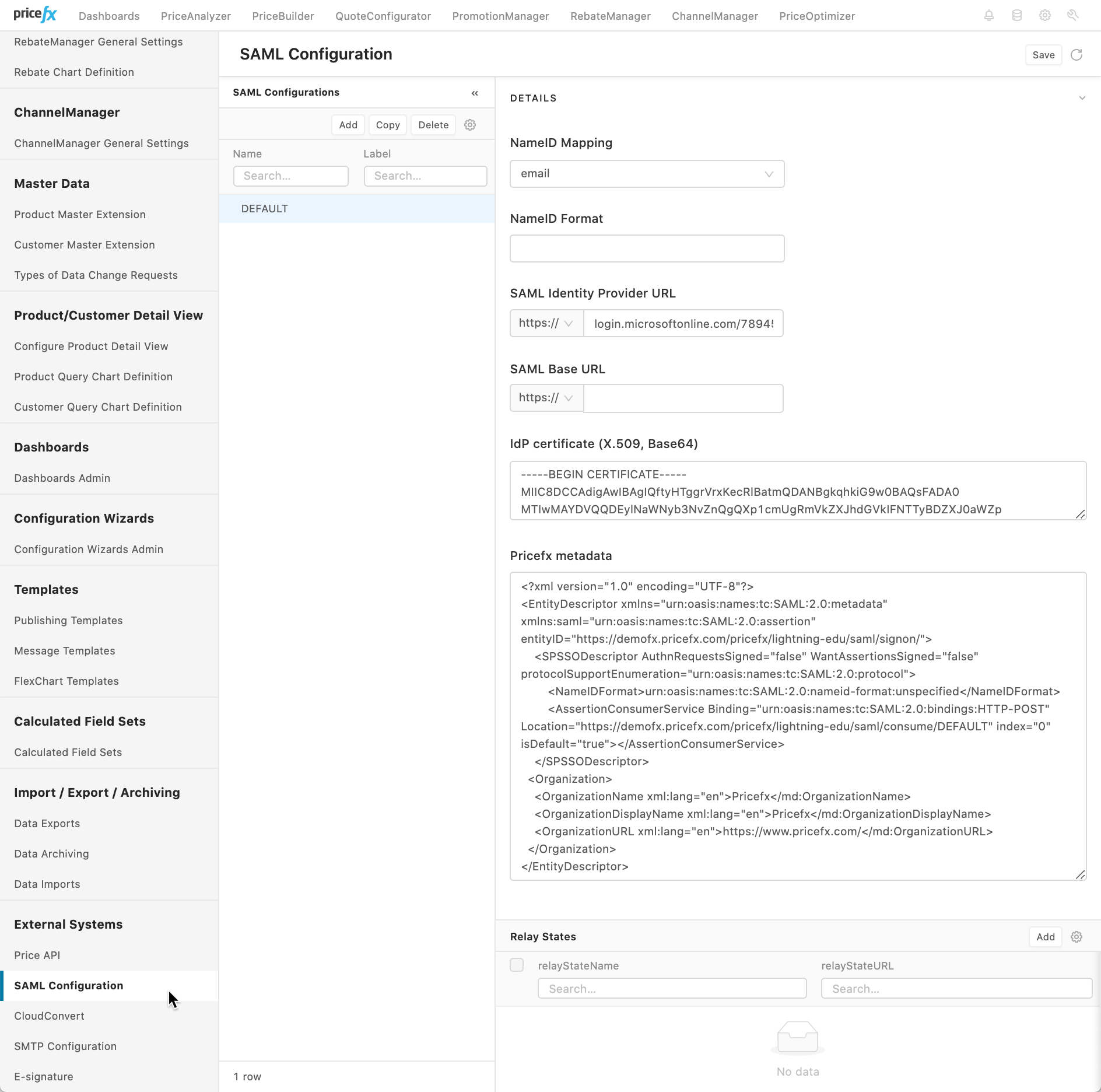
Task: Click the database partition icon
Action: (x=1018, y=15)
